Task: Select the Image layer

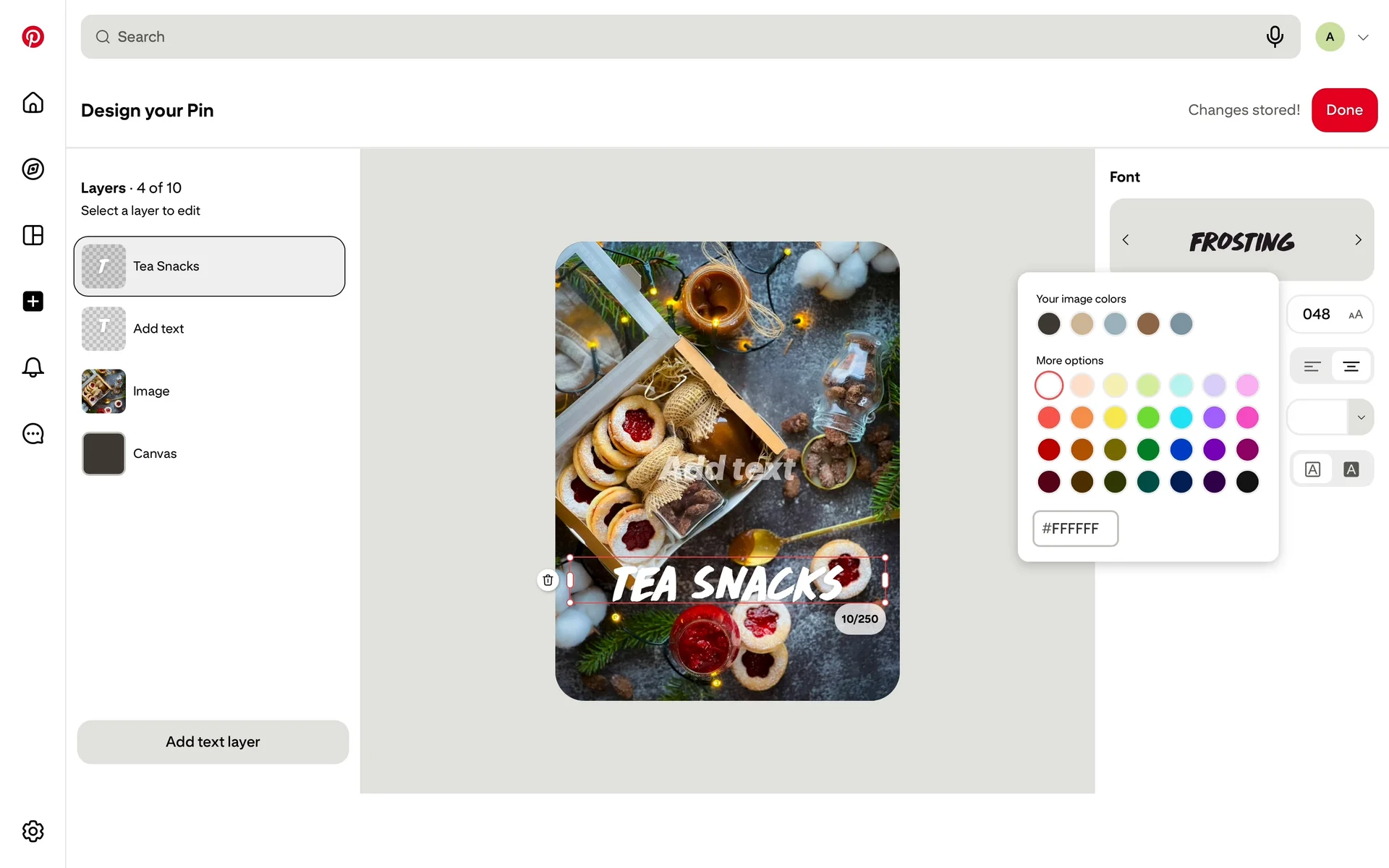Action: [x=209, y=391]
